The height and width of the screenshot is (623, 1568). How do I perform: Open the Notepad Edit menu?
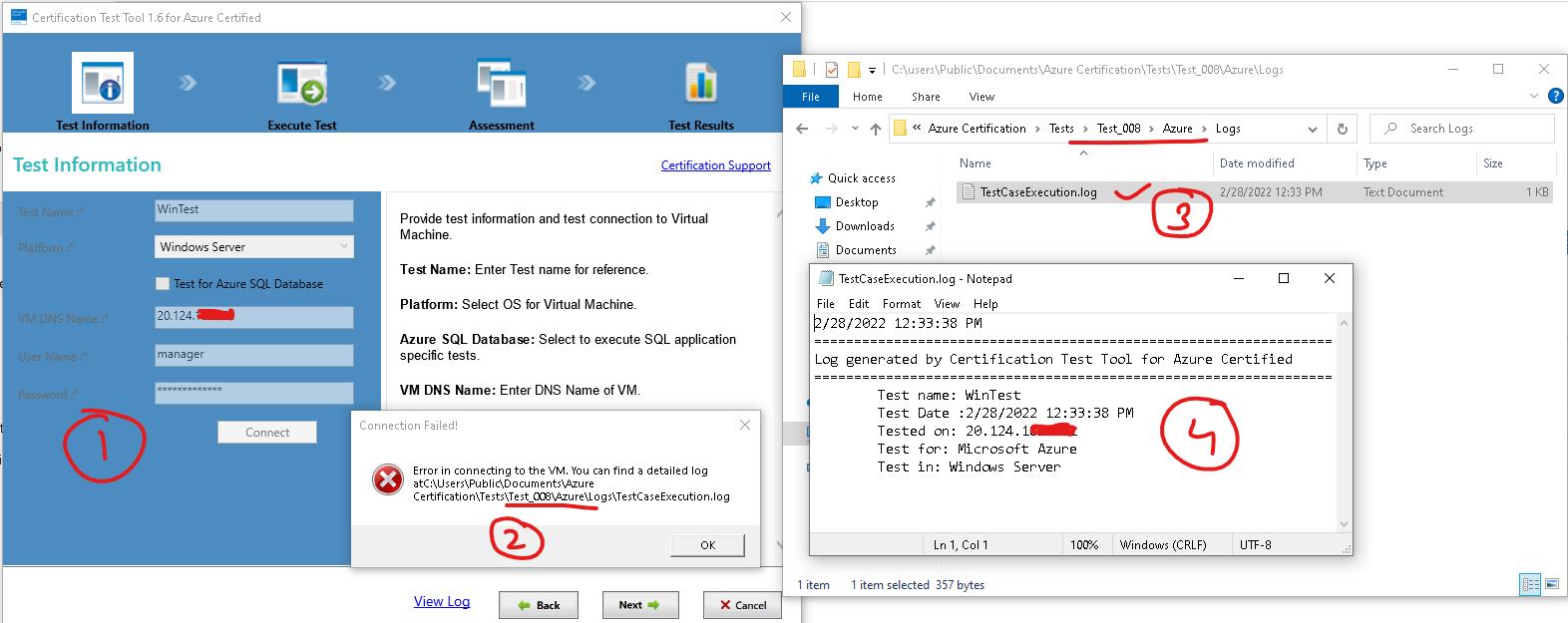859,304
